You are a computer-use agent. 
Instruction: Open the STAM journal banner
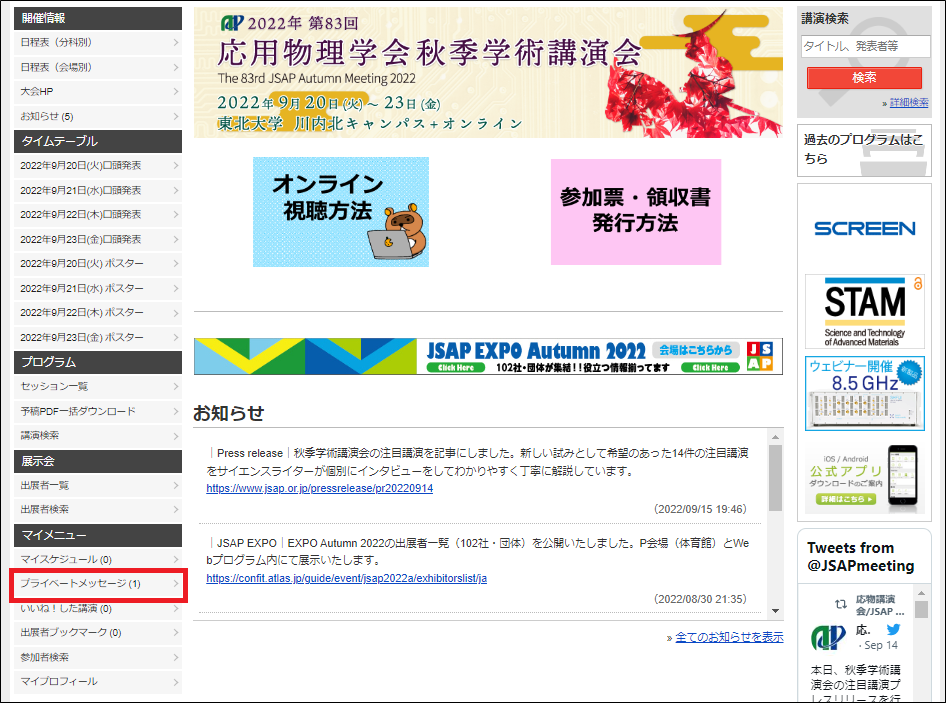[864, 311]
